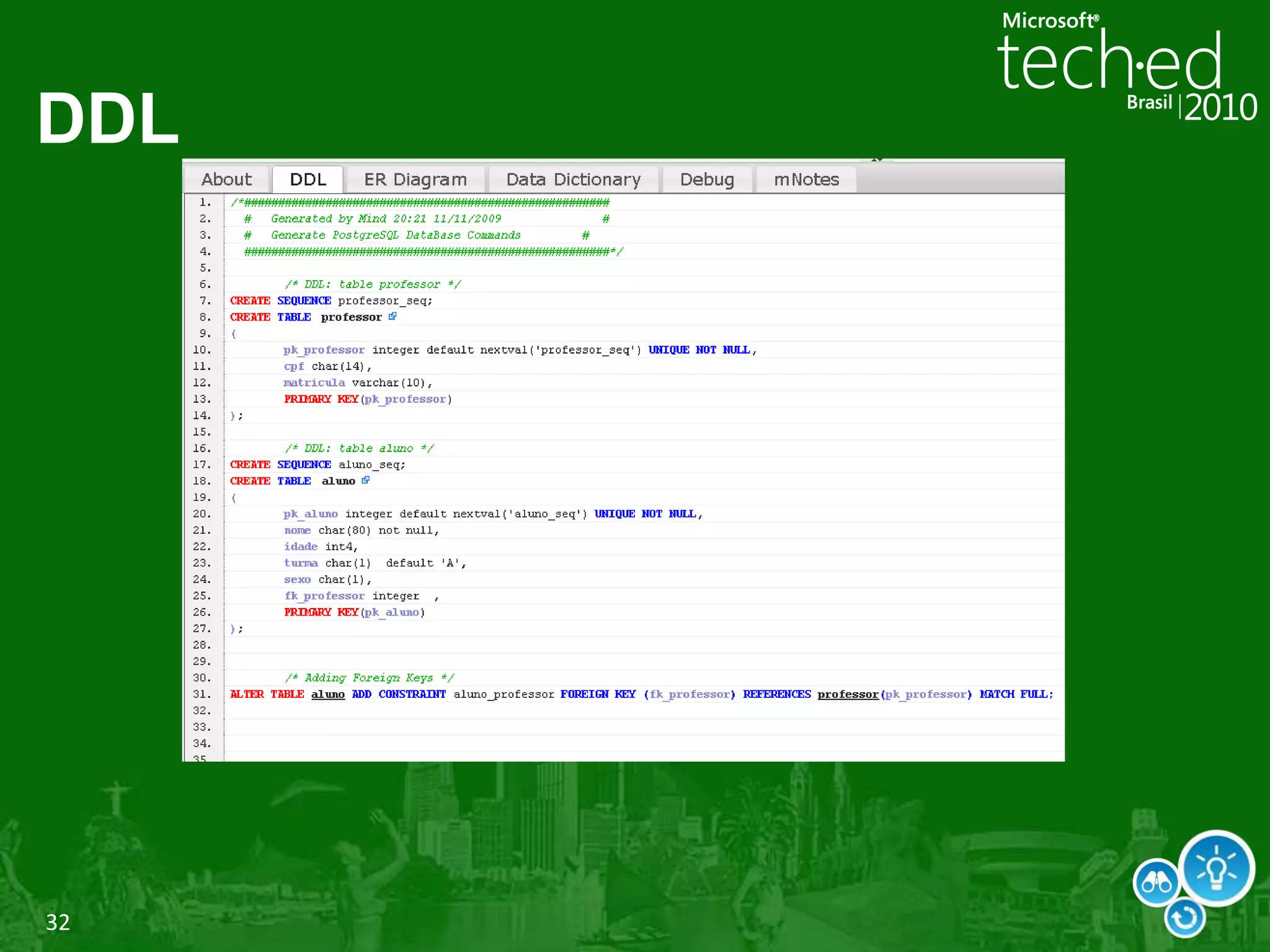This screenshot has width=1270, height=952.
Task: Click the fk_professor column definition line
Action: 324,596
